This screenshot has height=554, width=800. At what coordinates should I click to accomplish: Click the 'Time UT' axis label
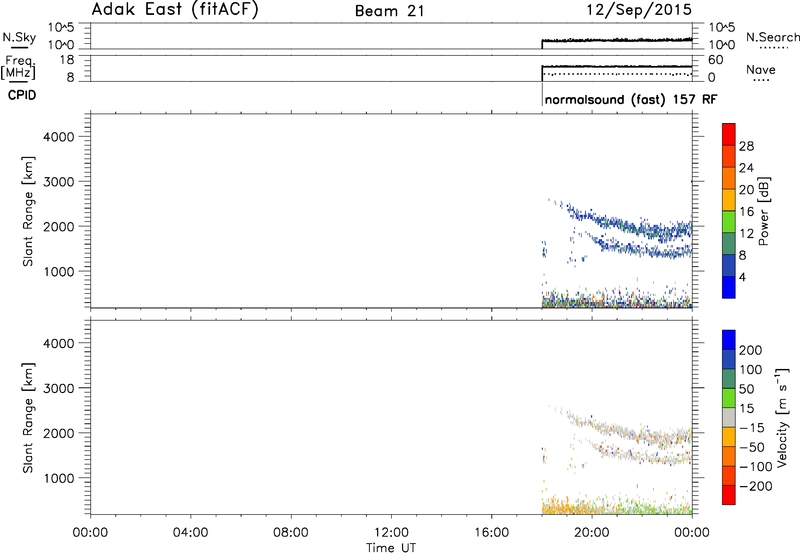pyautogui.click(x=391, y=548)
